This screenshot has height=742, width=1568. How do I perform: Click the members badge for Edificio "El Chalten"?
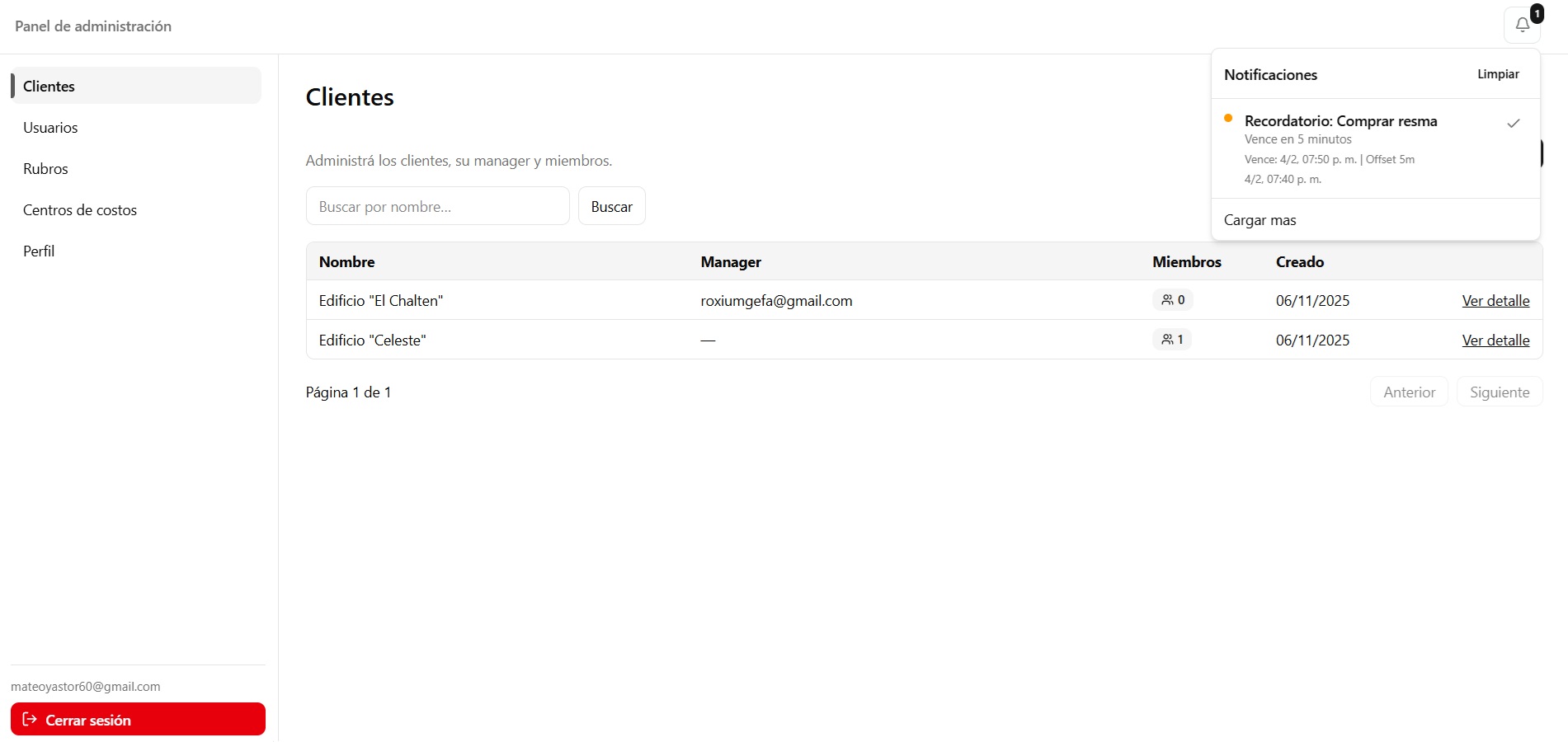click(1172, 300)
